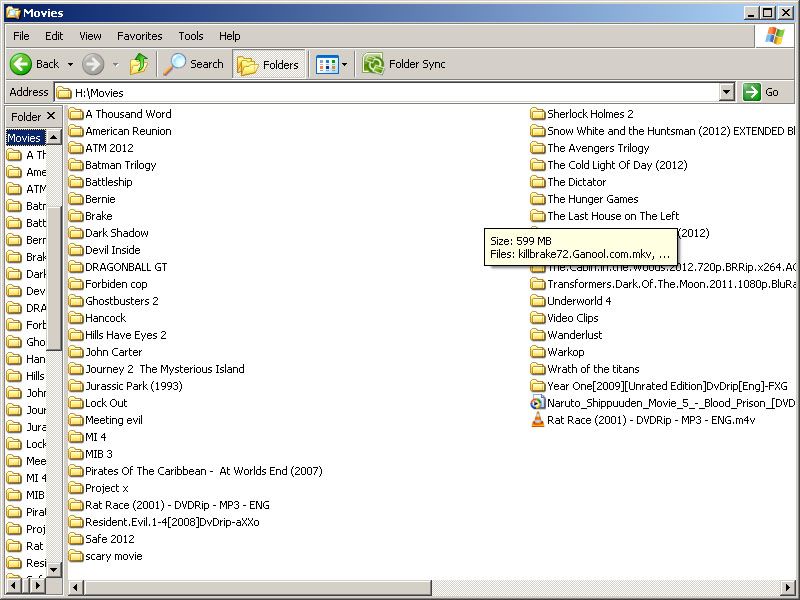Click the folder tree scroll-down arrow
Screen dimensions: 800x600
pyautogui.click(x=54, y=568)
